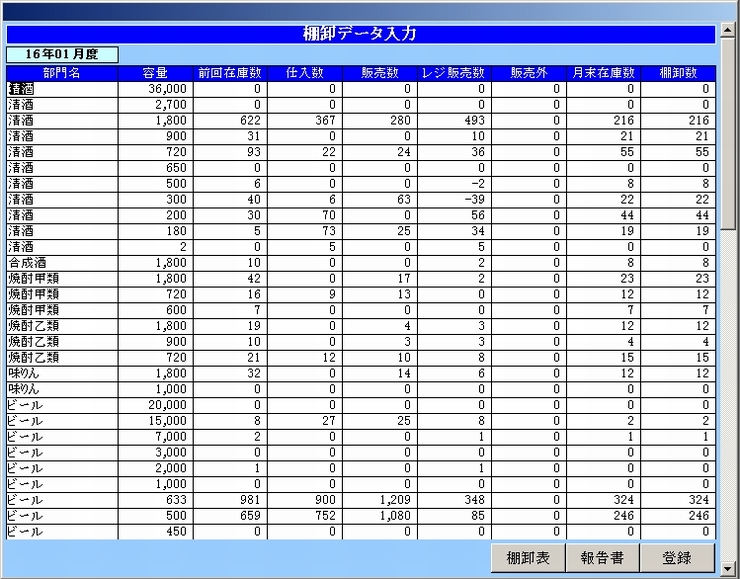Click the vertical scrollbar up arrow
The height and width of the screenshot is (579, 740).
coord(729,32)
